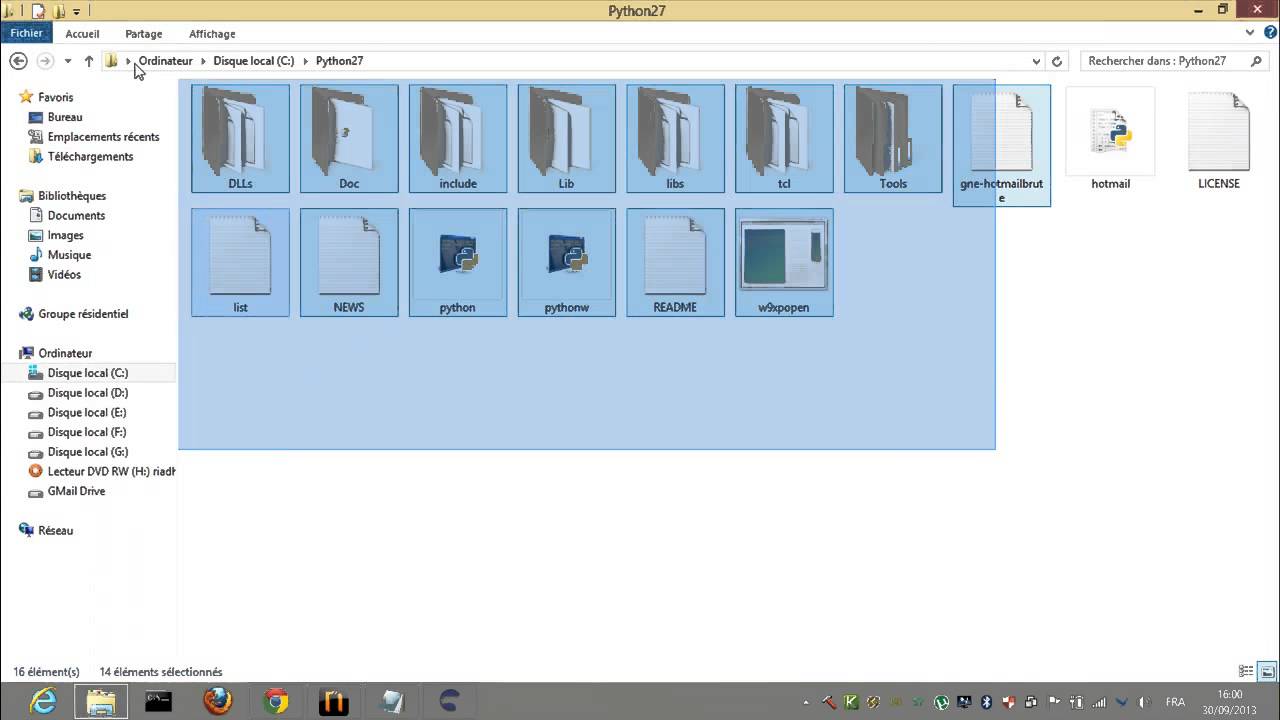Expand the ribbon chevron
1280x720 pixels.
(1250, 33)
